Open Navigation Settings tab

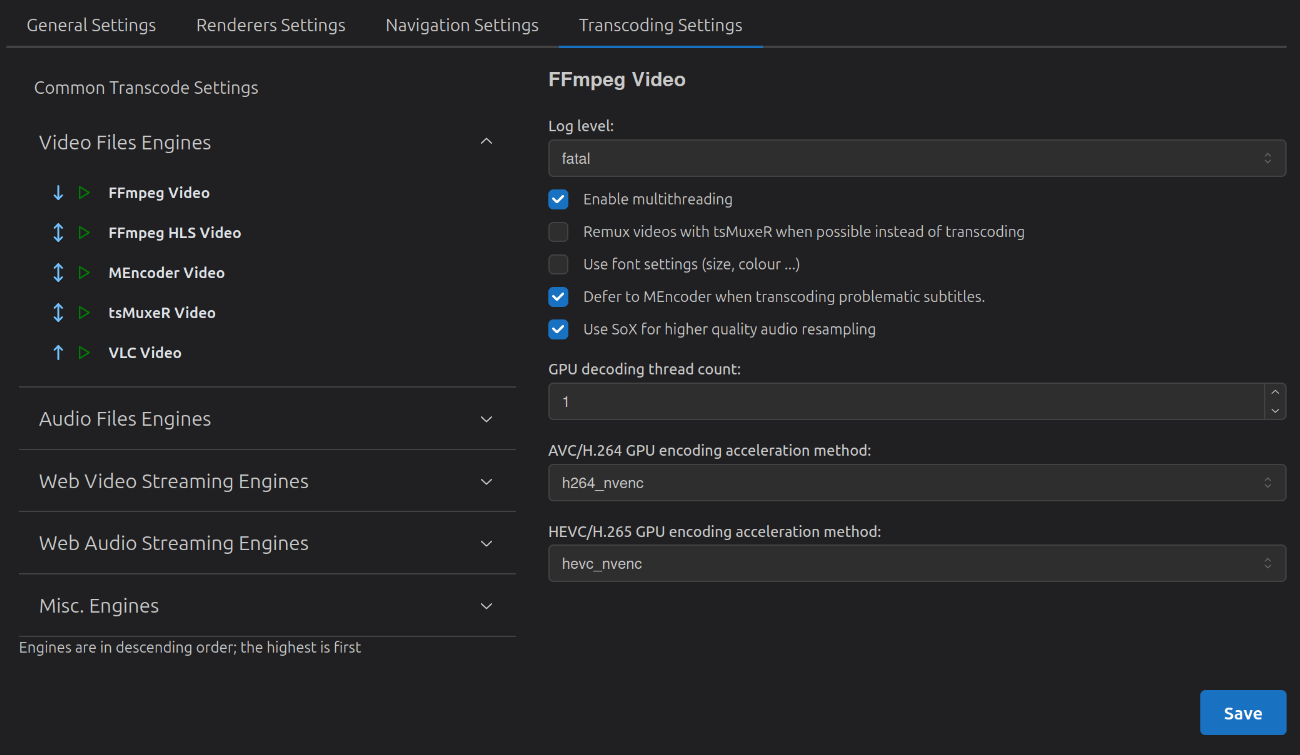(x=462, y=25)
